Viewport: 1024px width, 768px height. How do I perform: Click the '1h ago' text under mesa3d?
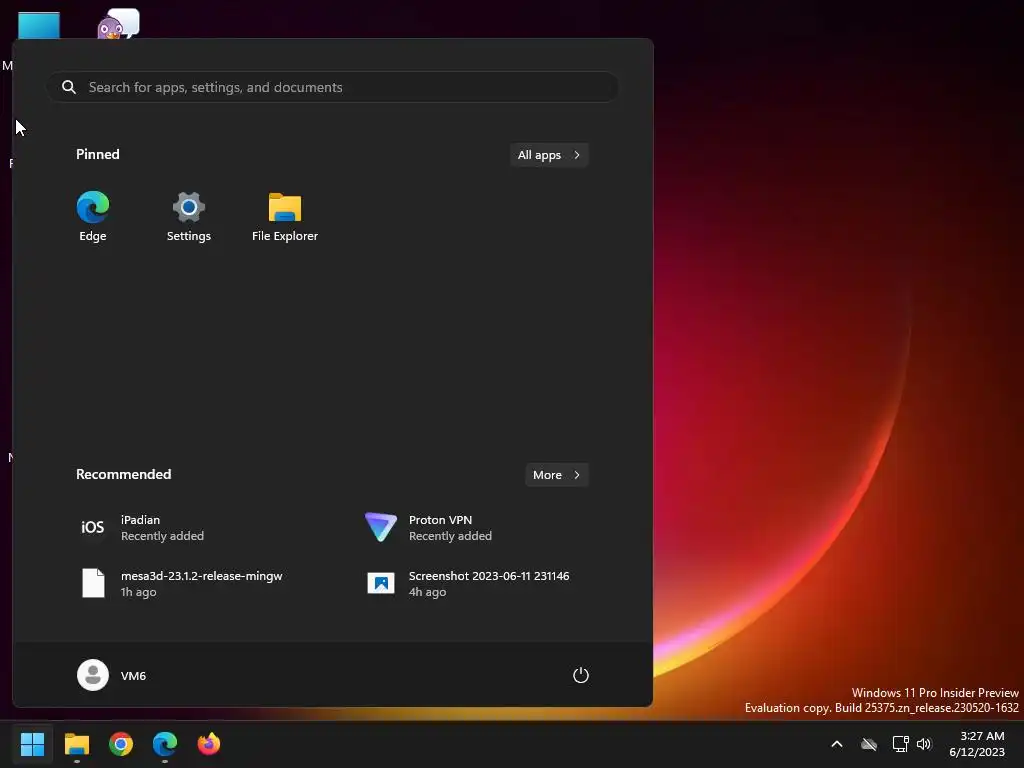(138, 592)
